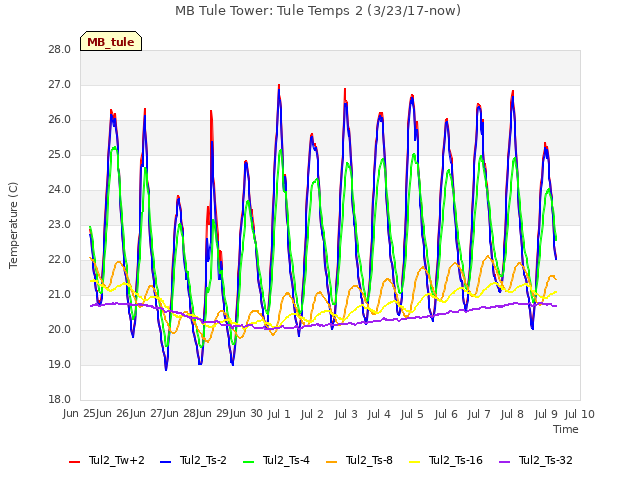Click the Jul 8 x-axis tick label
This screenshot has height=480, width=640.
(x=512, y=414)
